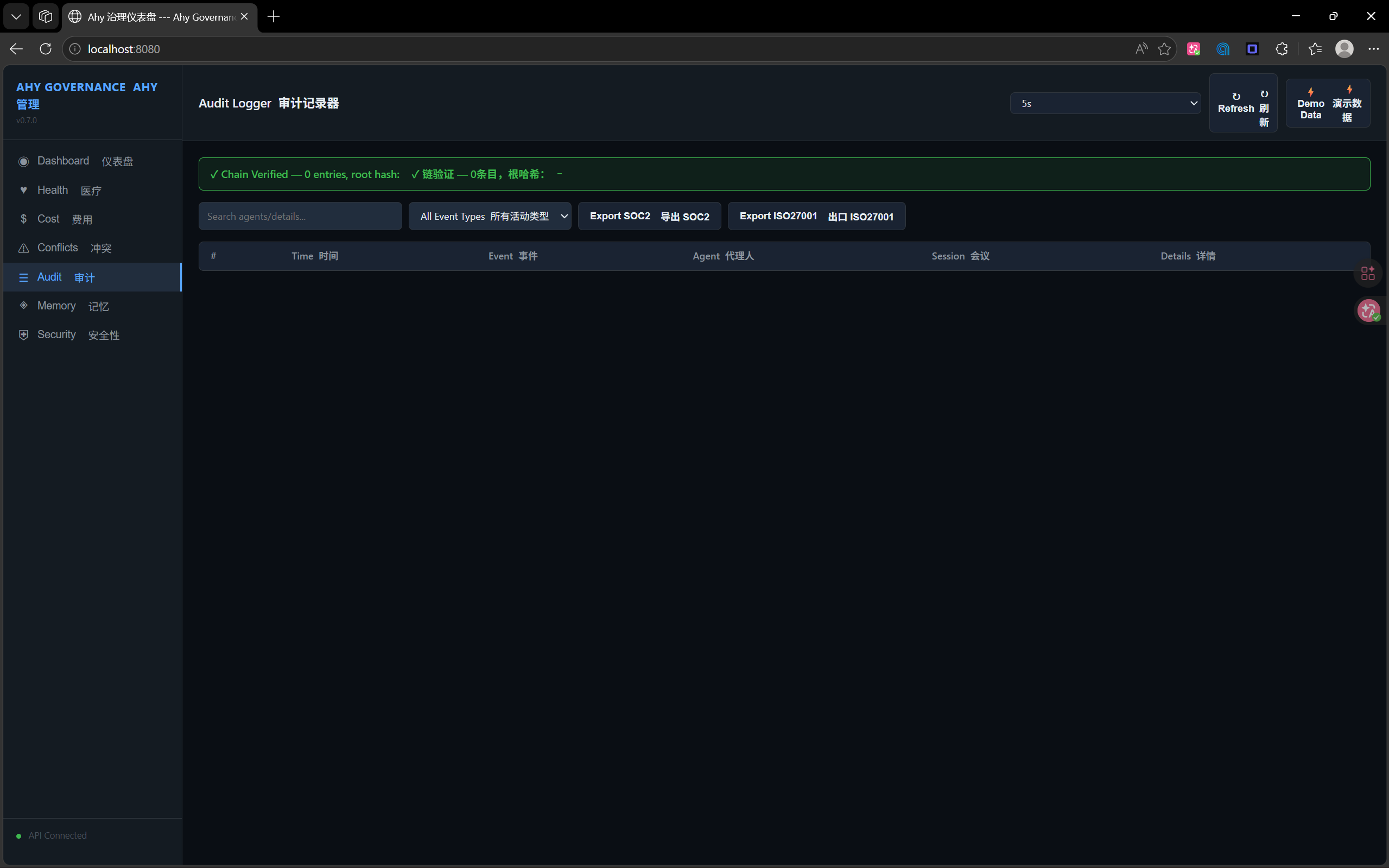Open the Cost sidebar item

click(92, 219)
